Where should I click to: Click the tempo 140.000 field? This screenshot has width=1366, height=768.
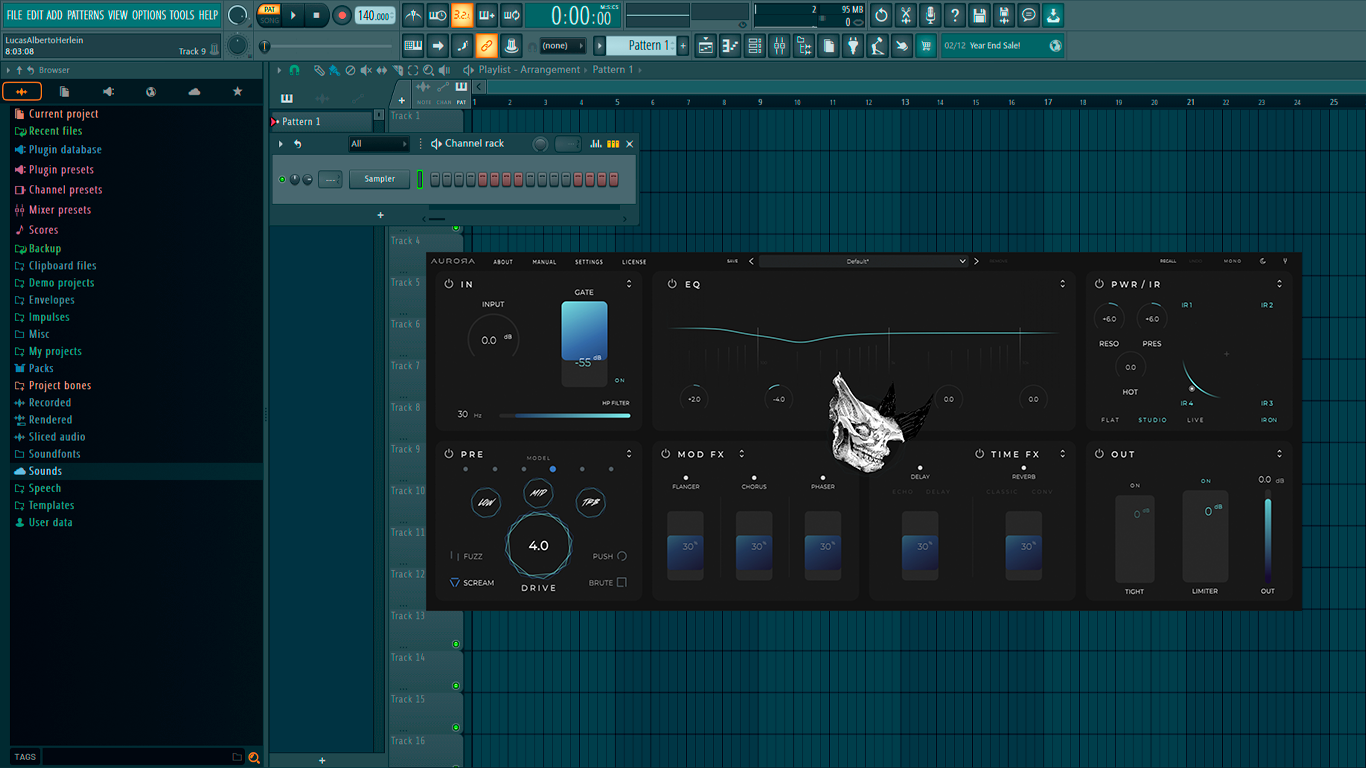click(x=374, y=15)
